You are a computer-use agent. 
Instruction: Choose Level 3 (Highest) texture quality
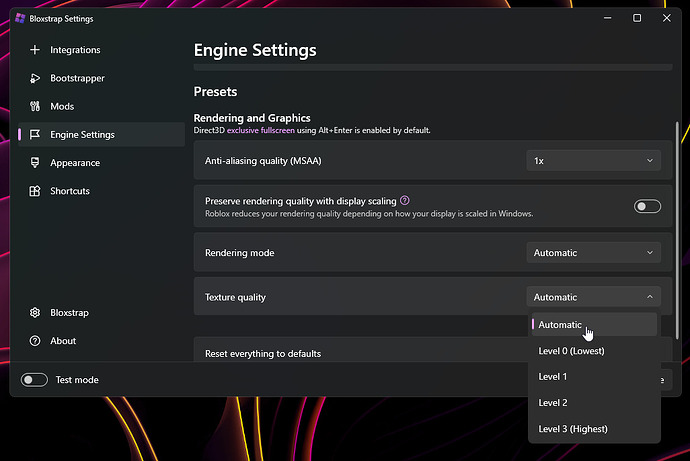pyautogui.click(x=594, y=428)
